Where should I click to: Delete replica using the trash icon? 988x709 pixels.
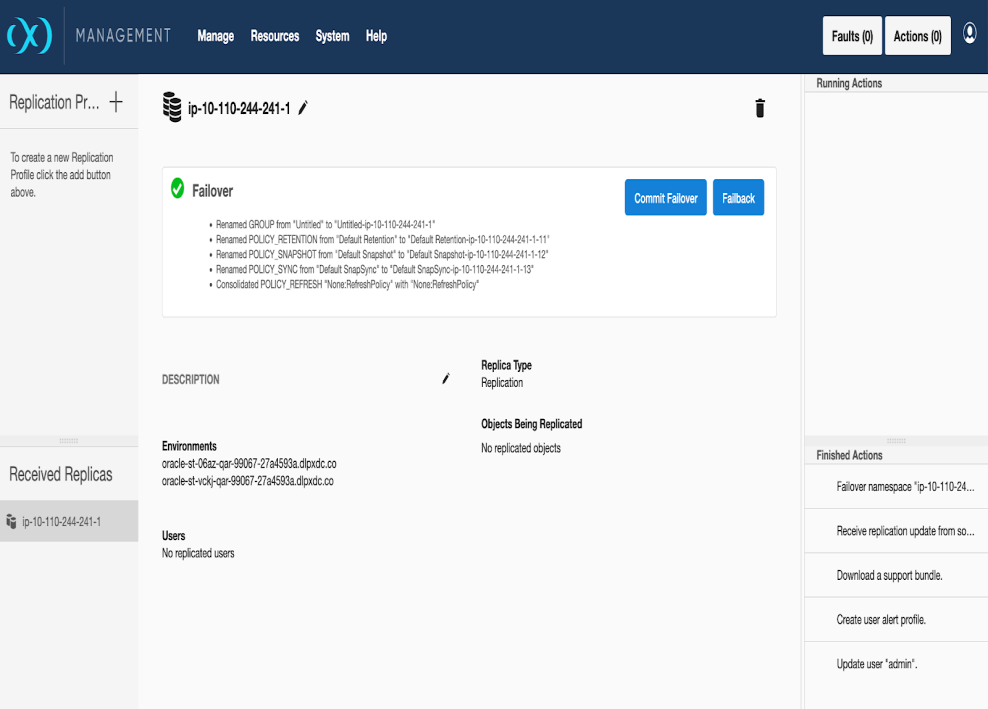tap(759, 108)
